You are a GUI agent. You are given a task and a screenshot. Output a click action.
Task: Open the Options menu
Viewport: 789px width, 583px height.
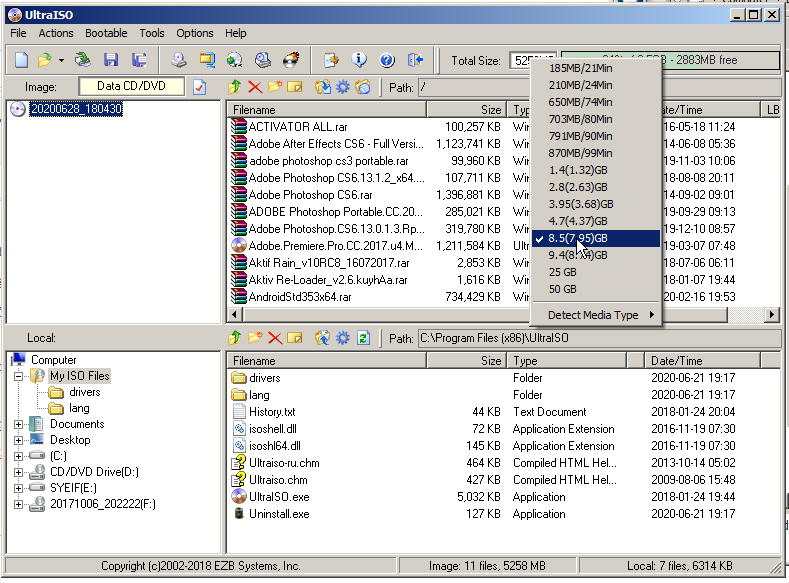click(x=195, y=33)
